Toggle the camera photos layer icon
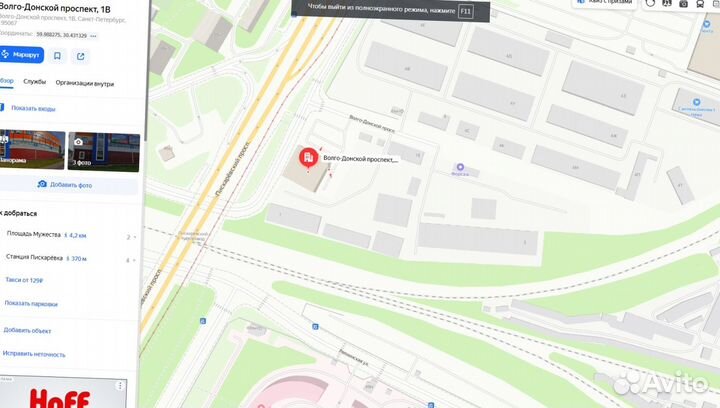 (x=683, y=4)
